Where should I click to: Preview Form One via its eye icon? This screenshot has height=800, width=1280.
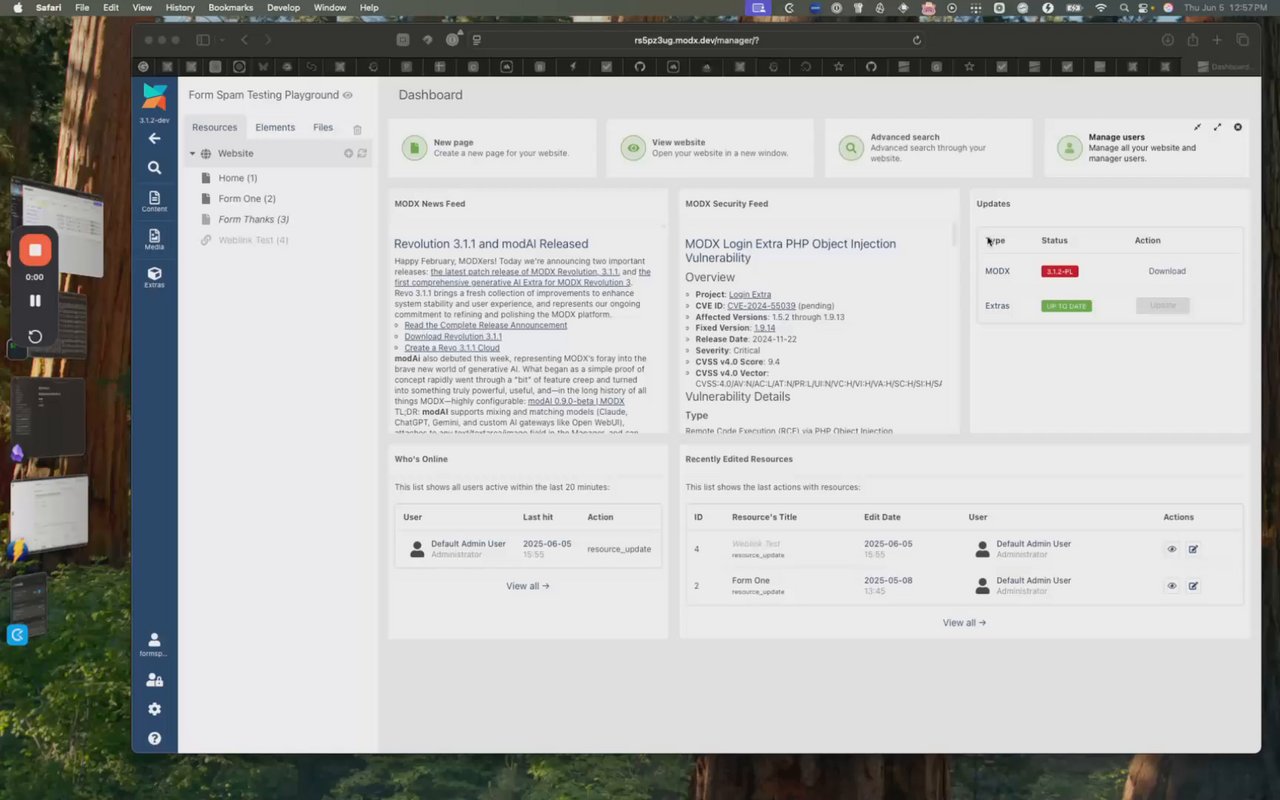click(x=1172, y=586)
